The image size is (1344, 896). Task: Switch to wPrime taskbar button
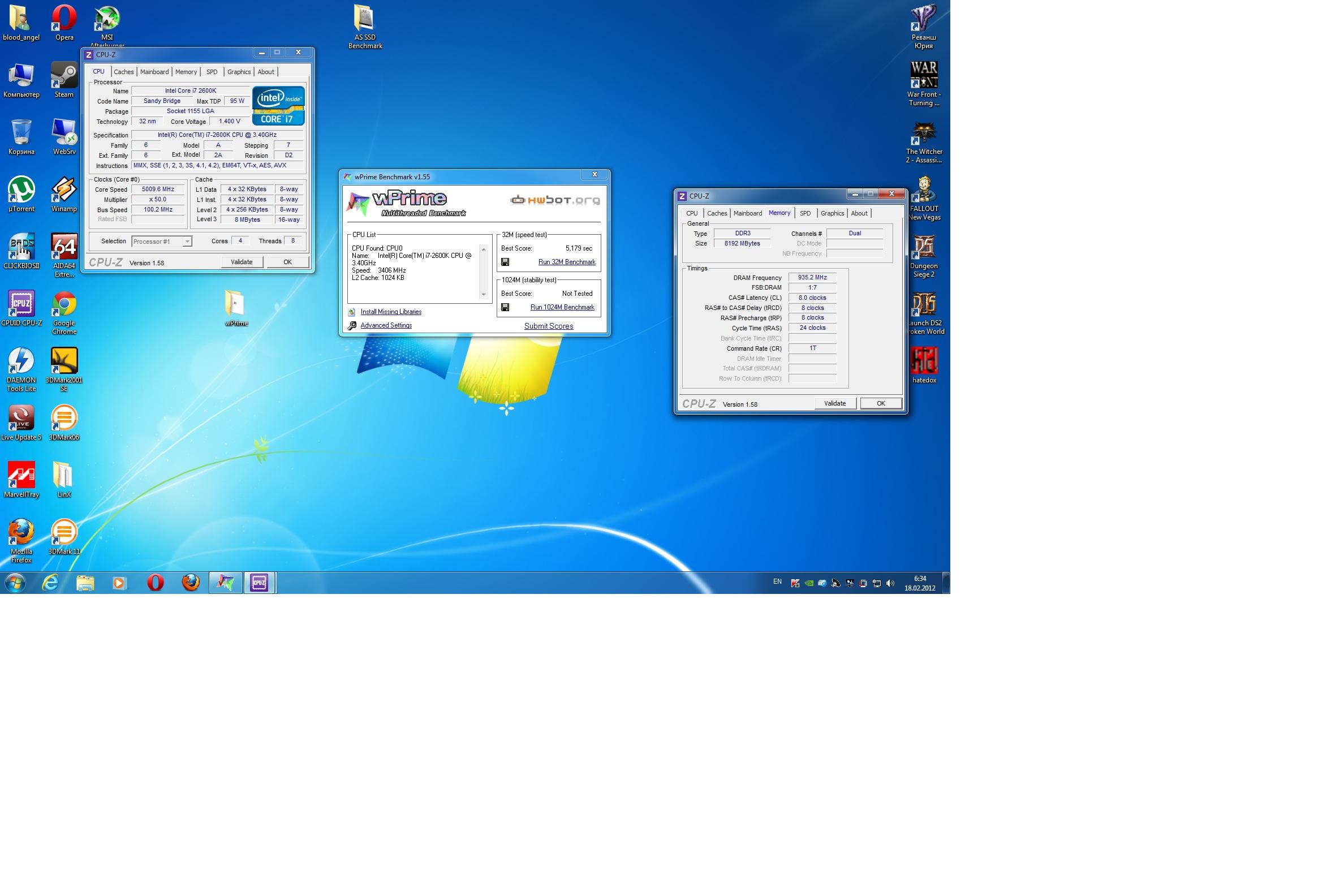[x=225, y=583]
